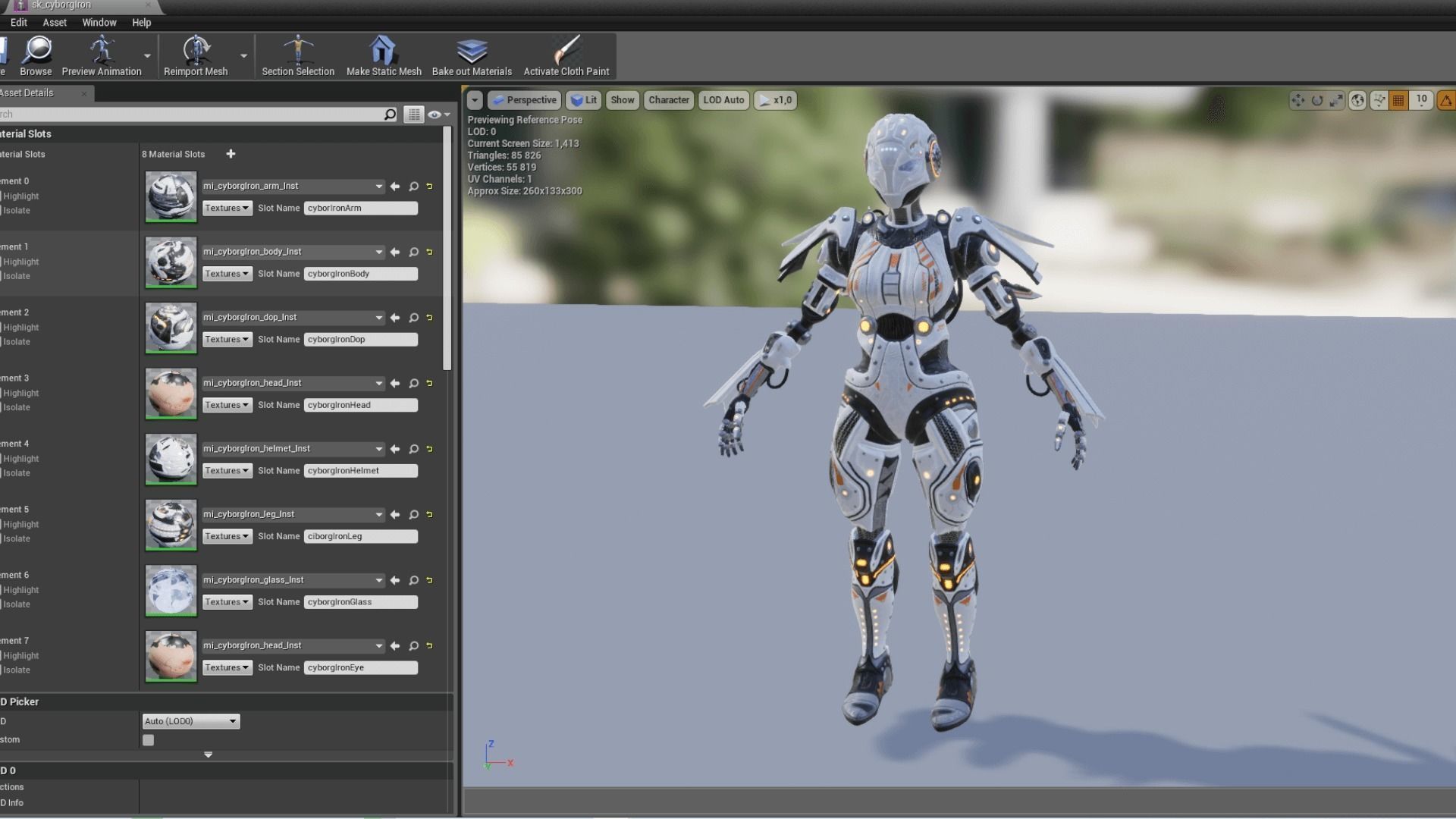Image resolution: width=1456 pixels, height=819 pixels.
Task: Click the Show button in viewport
Action: (623, 100)
